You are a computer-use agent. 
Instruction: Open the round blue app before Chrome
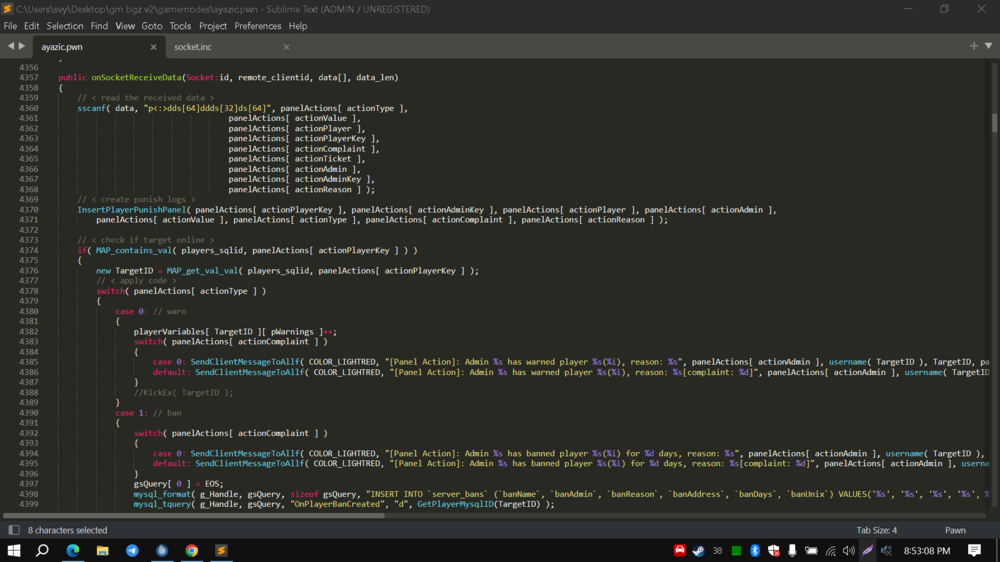(162, 550)
